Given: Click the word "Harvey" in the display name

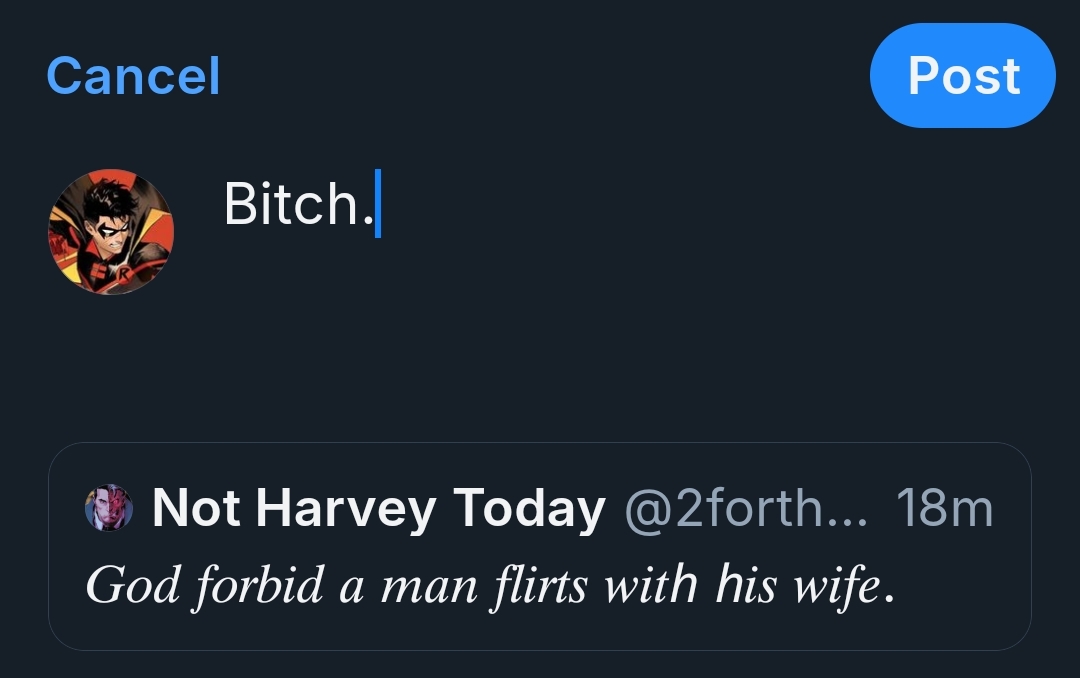Looking at the screenshot, I should click(345, 509).
